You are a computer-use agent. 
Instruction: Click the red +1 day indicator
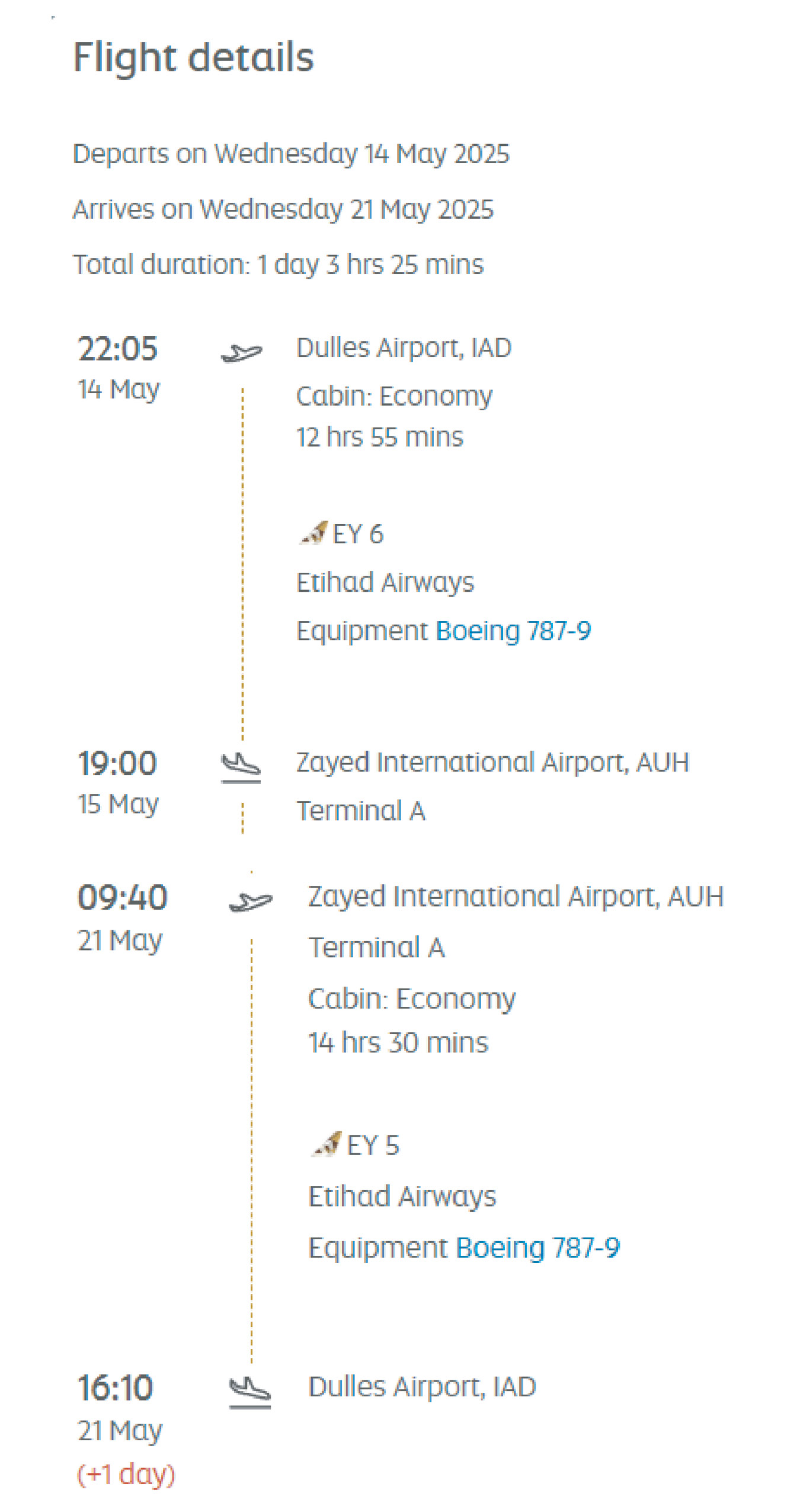[126, 1474]
